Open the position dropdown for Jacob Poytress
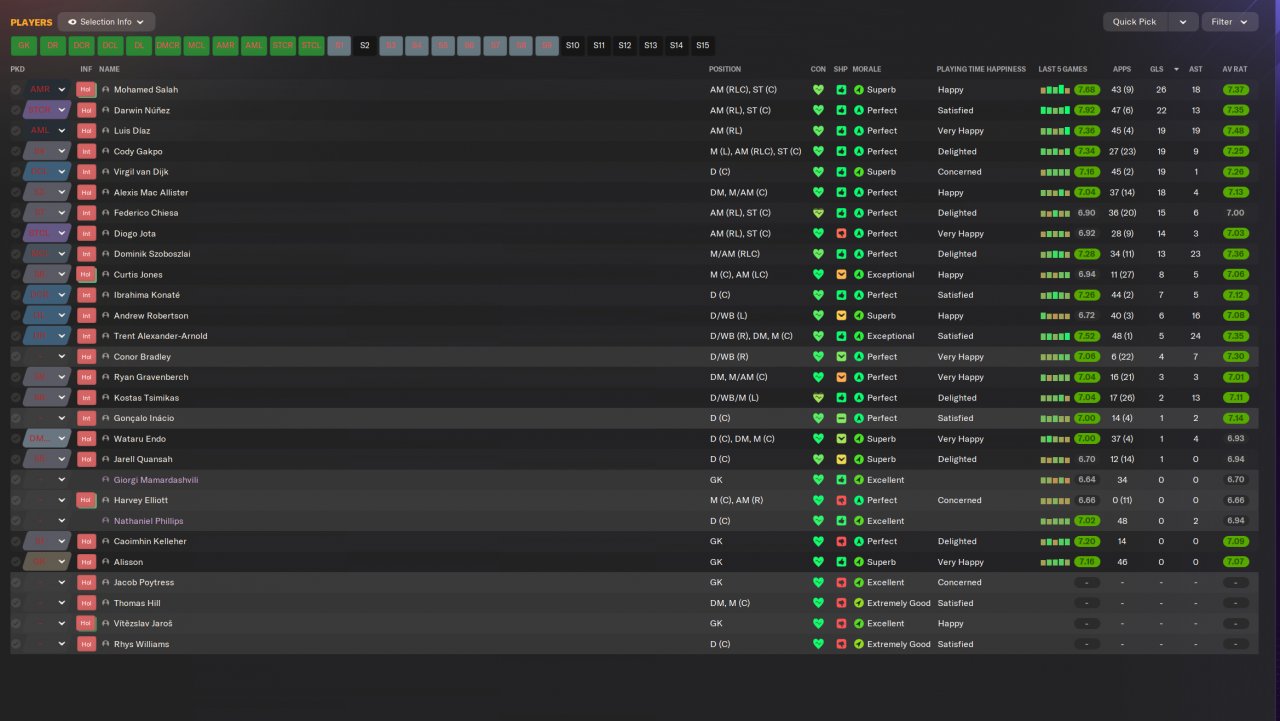This screenshot has width=1280, height=721. click(x=48, y=582)
